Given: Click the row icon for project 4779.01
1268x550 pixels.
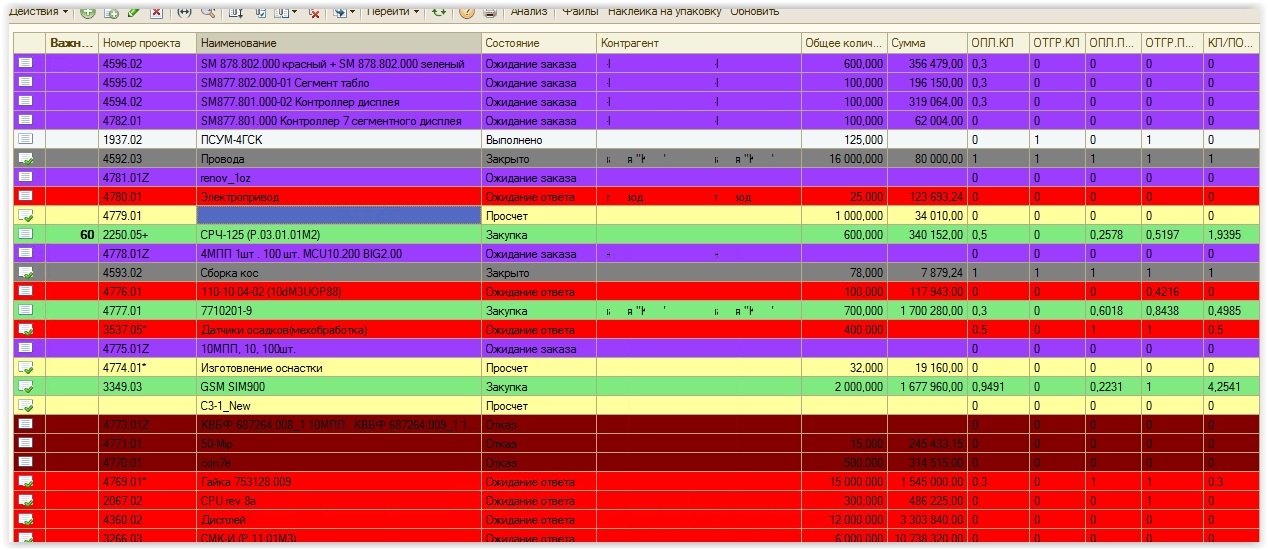Looking at the screenshot, I should pyautogui.click(x=25, y=215).
